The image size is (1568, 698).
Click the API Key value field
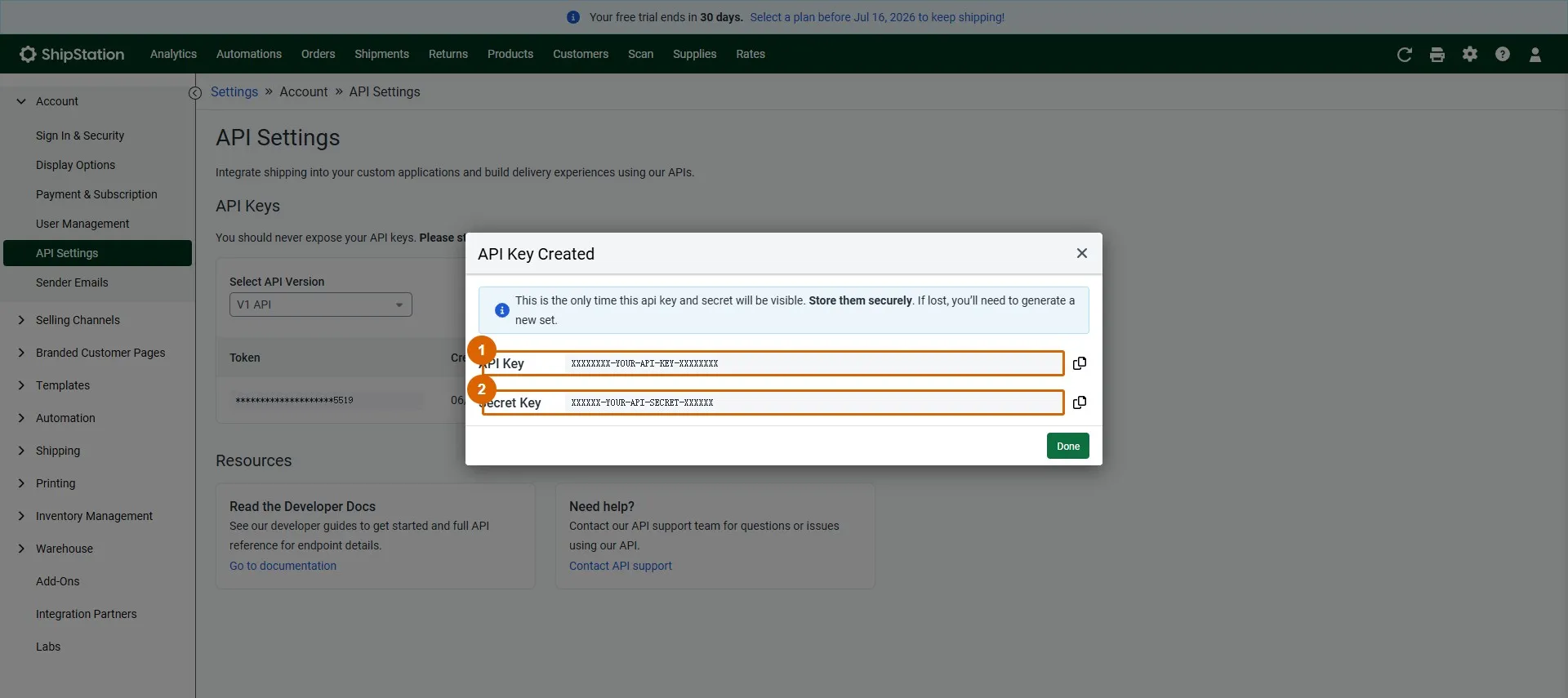(813, 363)
